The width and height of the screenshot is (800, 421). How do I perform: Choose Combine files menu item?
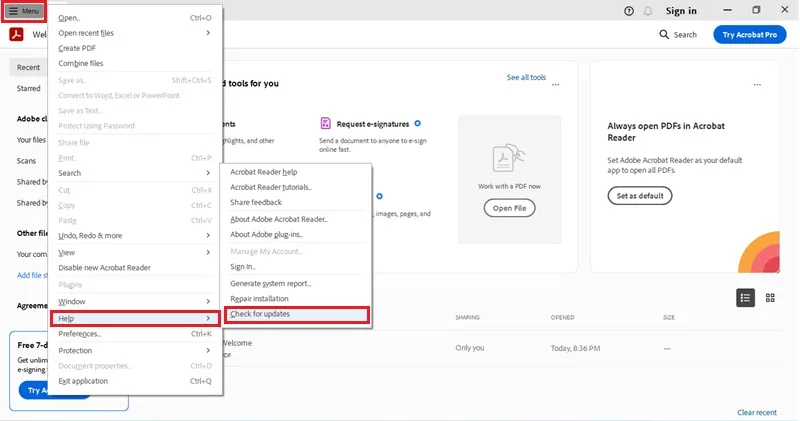(x=135, y=63)
